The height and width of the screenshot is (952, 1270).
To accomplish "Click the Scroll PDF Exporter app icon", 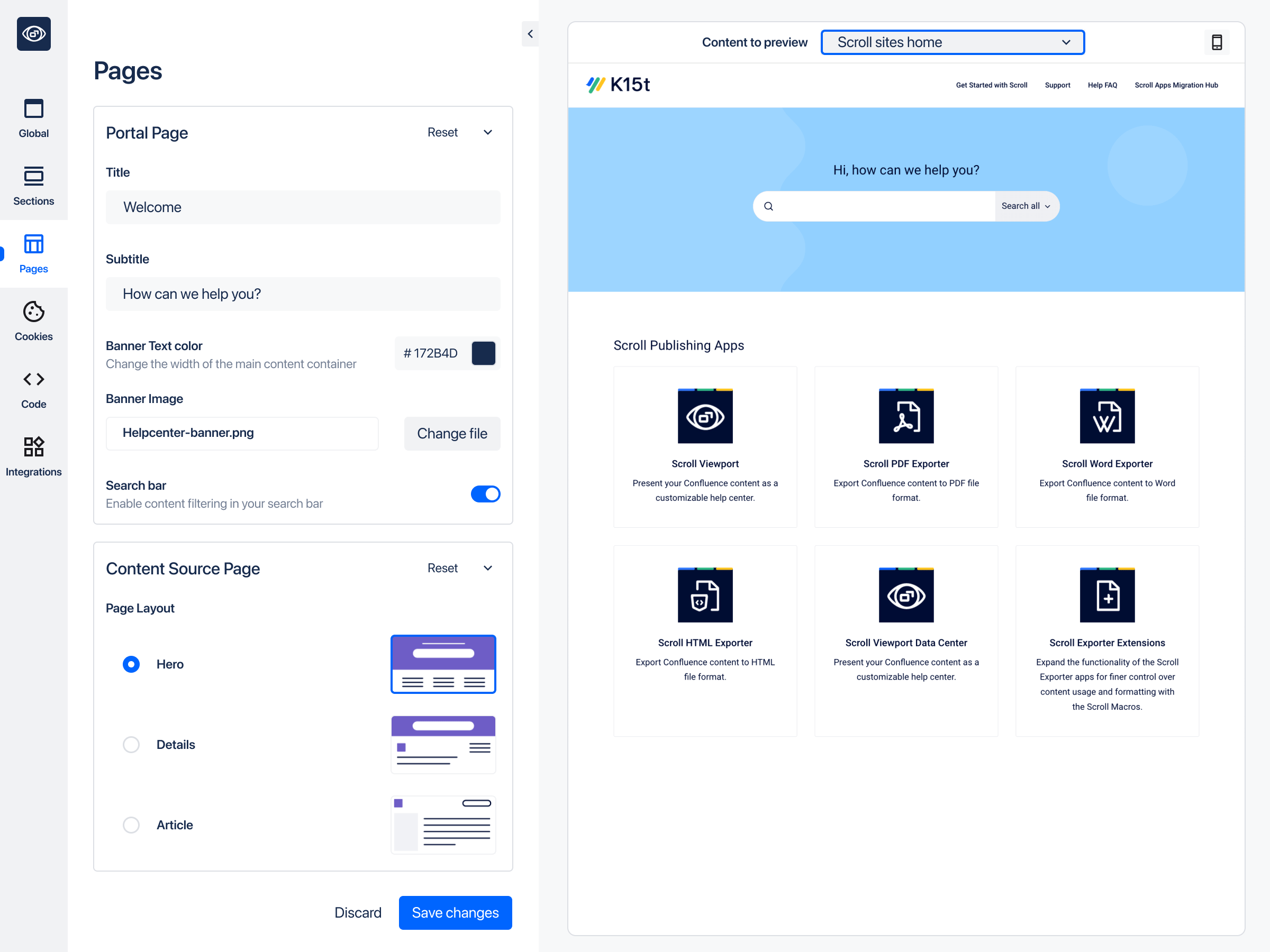I will [x=906, y=416].
